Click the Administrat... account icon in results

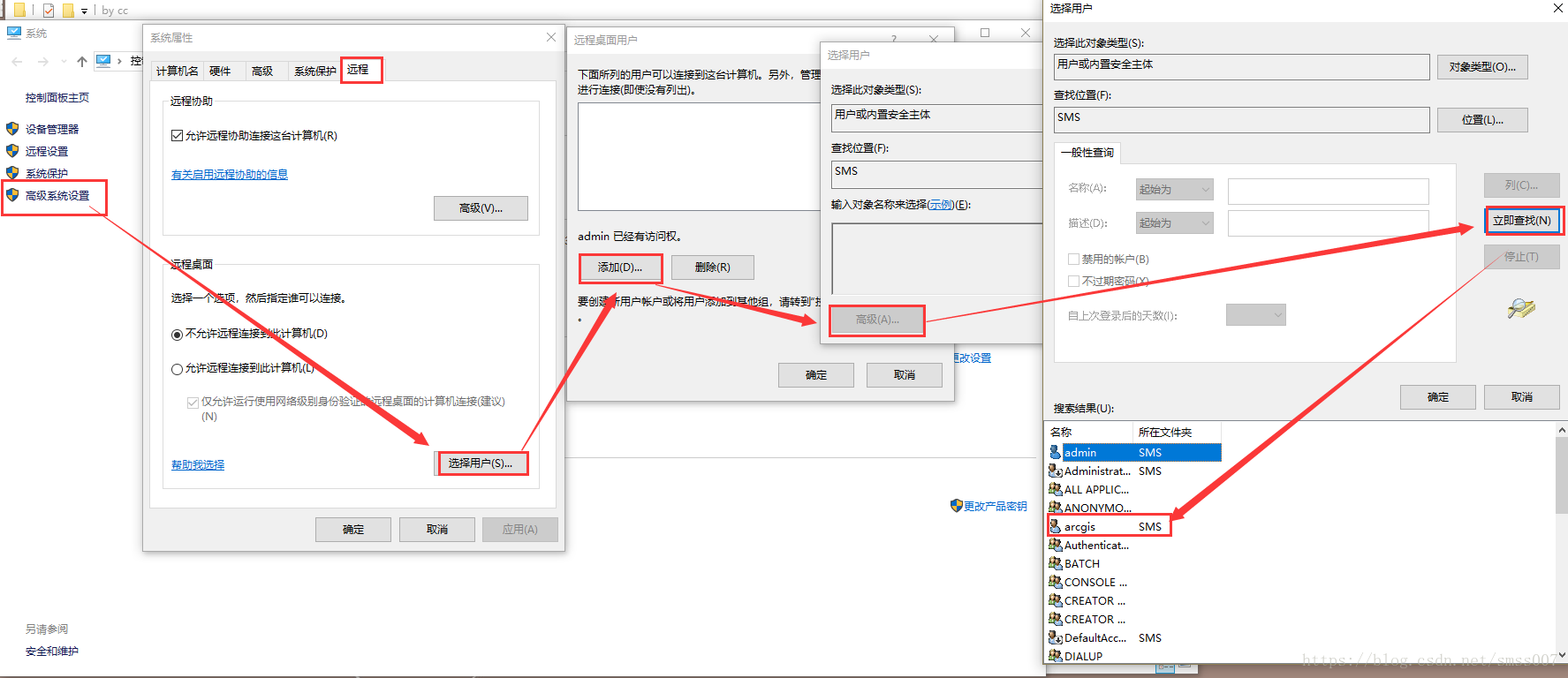[x=1055, y=471]
